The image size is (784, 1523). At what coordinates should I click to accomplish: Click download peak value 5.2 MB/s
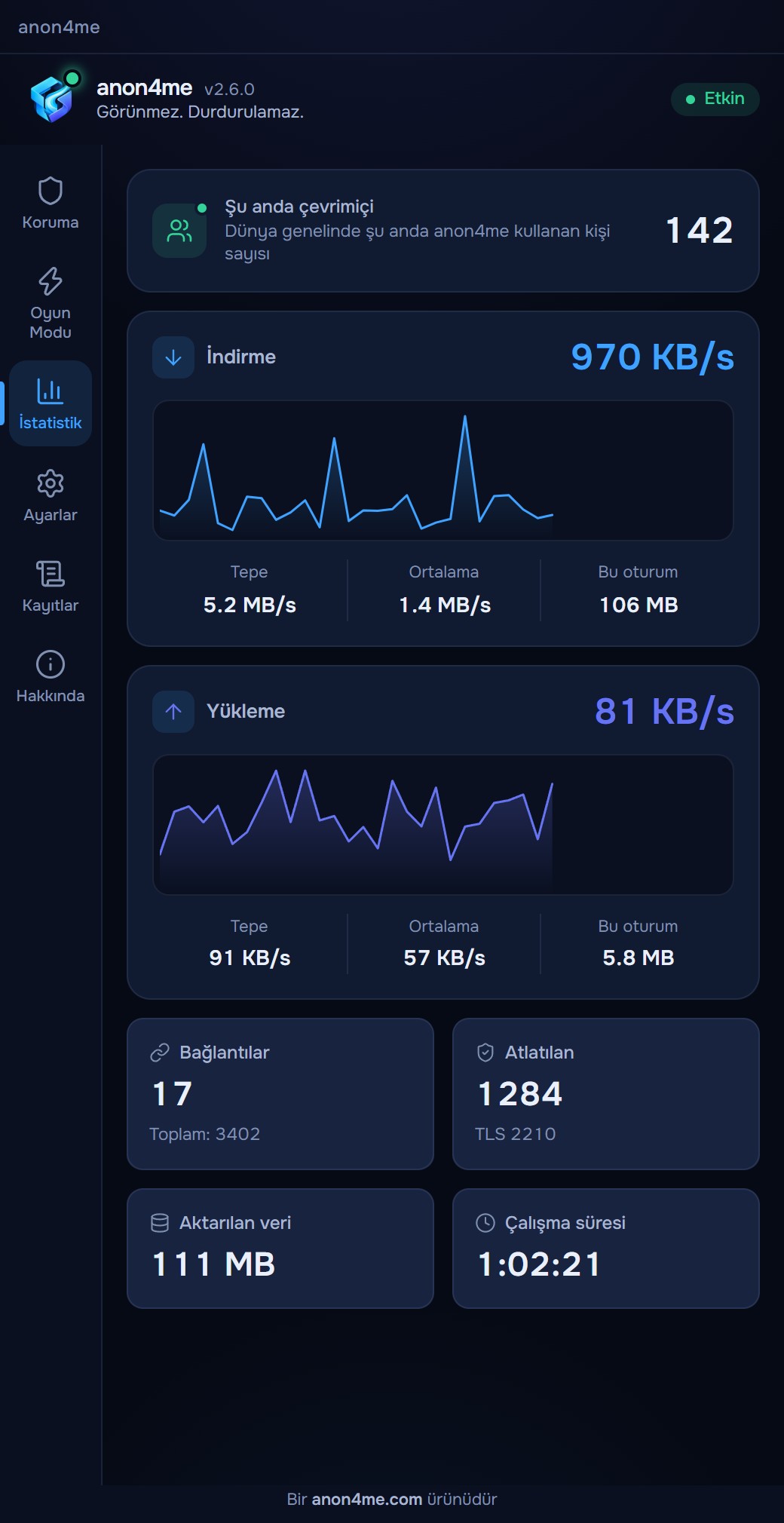point(250,605)
